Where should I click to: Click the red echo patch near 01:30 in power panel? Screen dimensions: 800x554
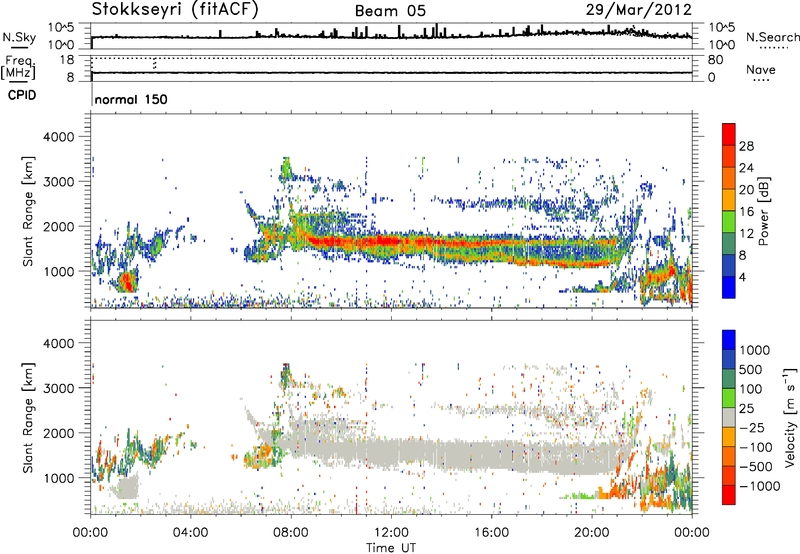click(127, 282)
